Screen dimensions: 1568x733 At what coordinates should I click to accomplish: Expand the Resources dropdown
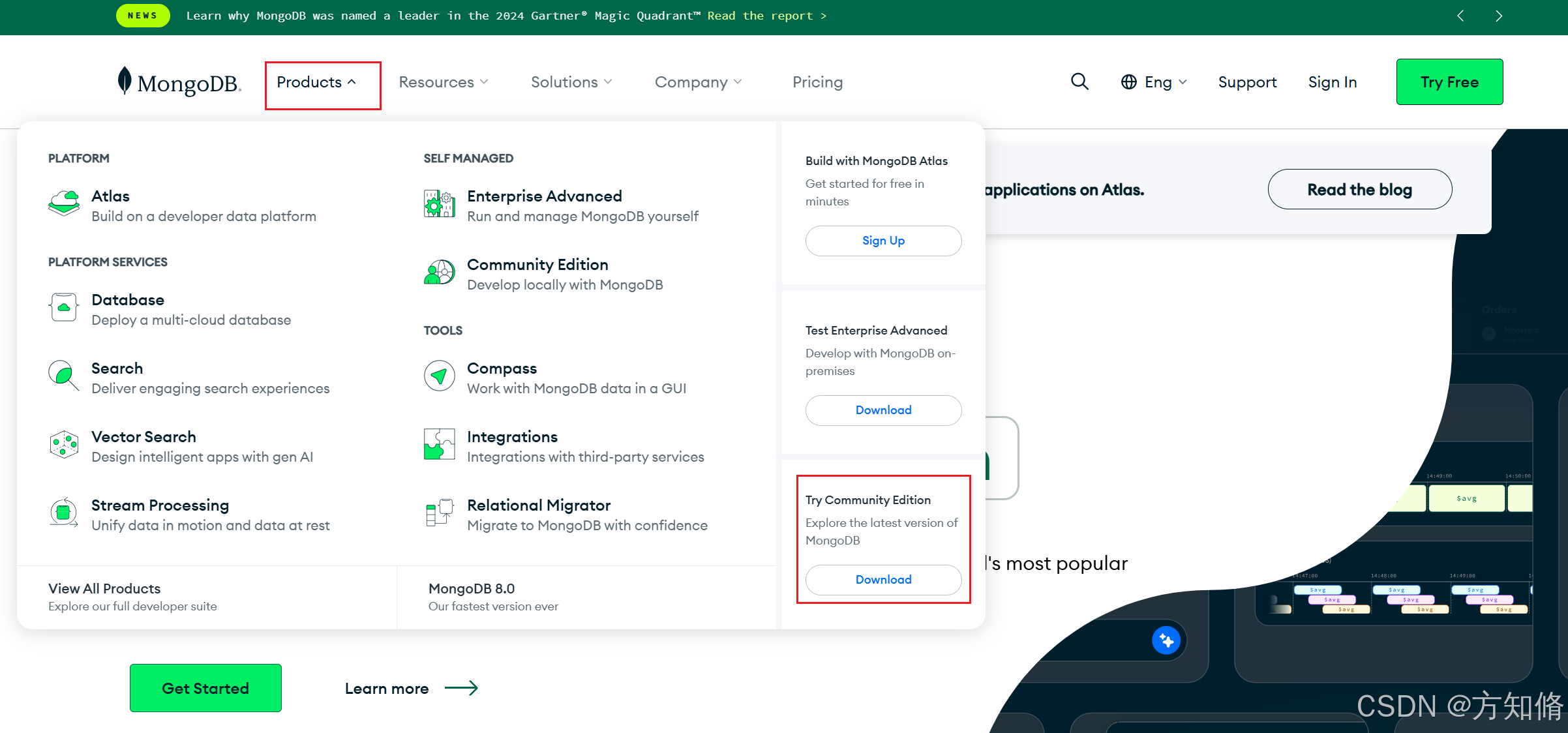pos(444,82)
